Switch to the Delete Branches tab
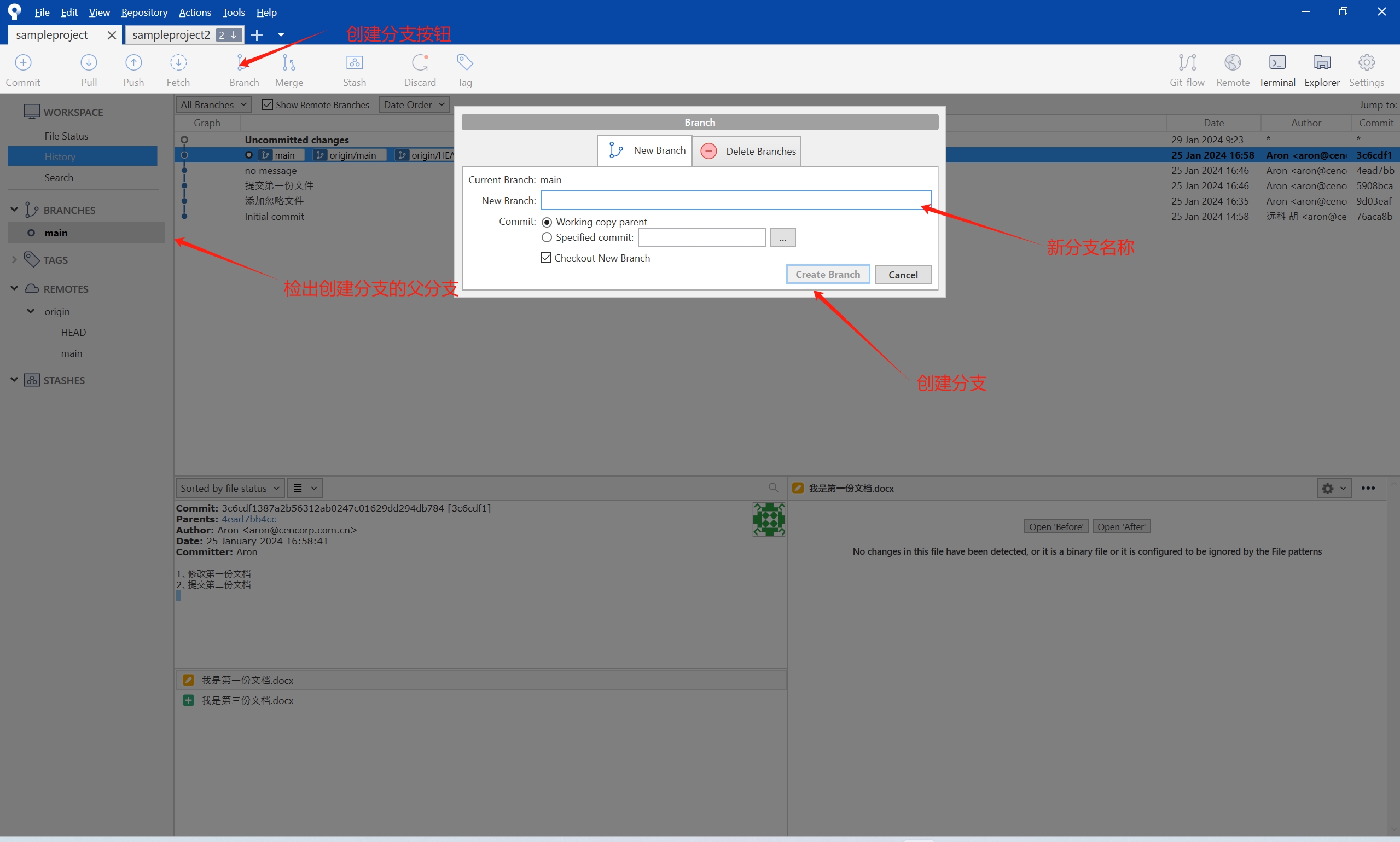The image size is (1400, 842). tap(747, 152)
